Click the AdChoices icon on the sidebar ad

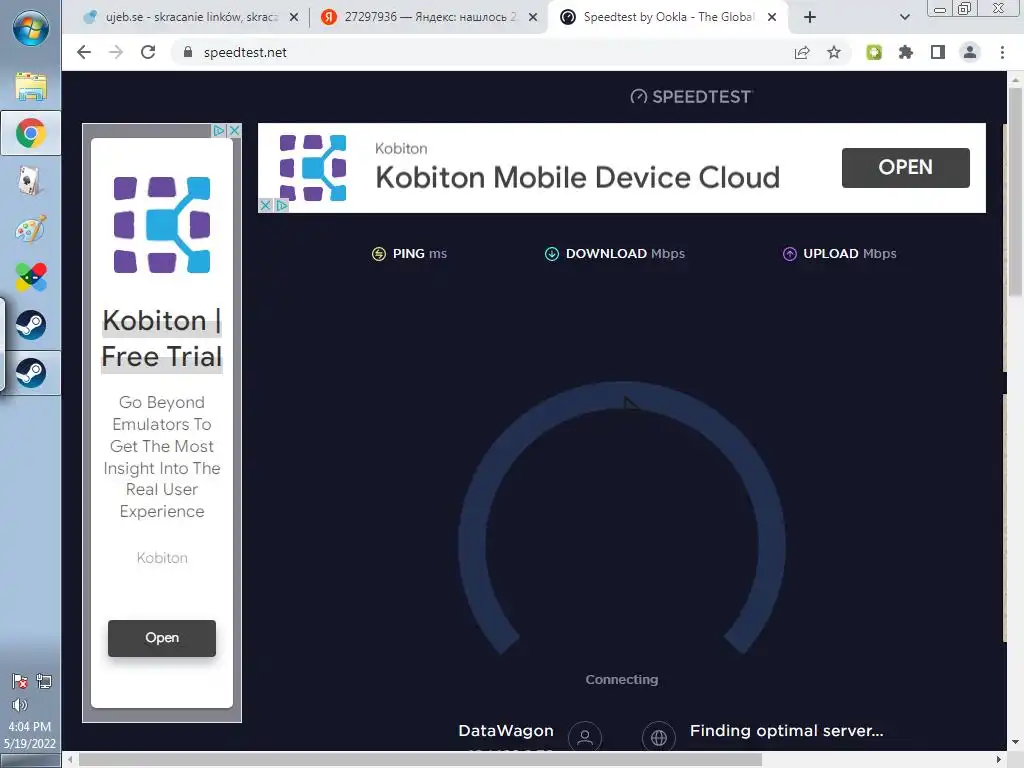click(219, 131)
